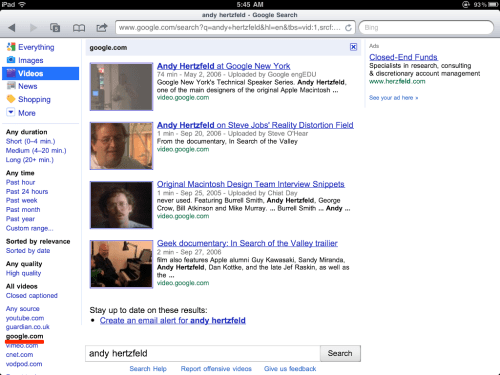Screen dimensions: 500x375
Task: Switch to the Everything results
Action: point(36,47)
